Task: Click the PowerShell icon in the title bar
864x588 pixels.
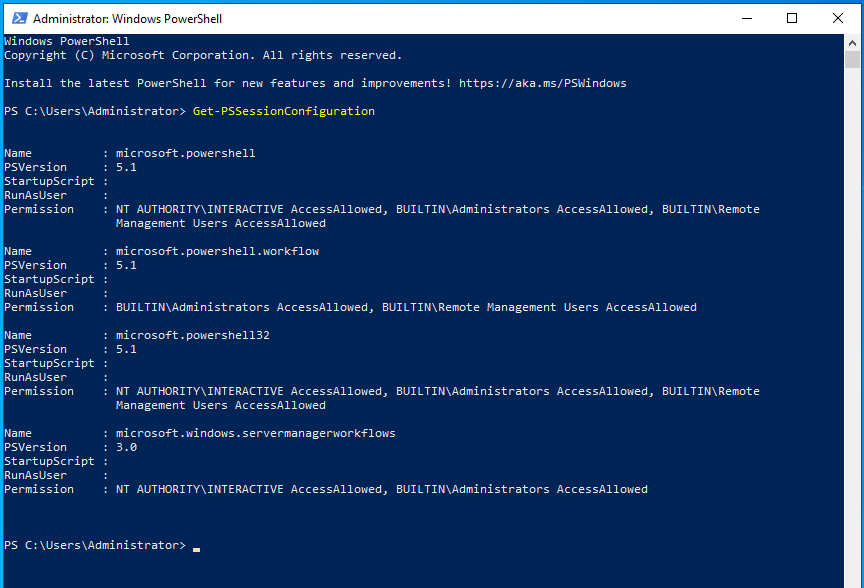Action: point(17,18)
